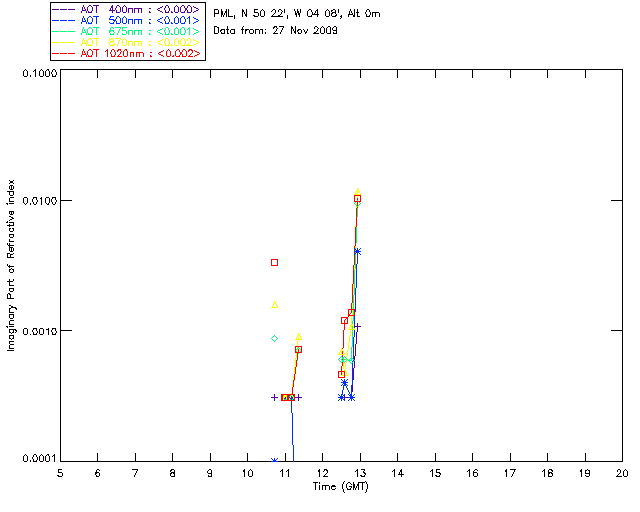Image resolution: width=640 pixels, height=512 pixels.
Task: Click the x-axis label 13
Action: coord(360,473)
